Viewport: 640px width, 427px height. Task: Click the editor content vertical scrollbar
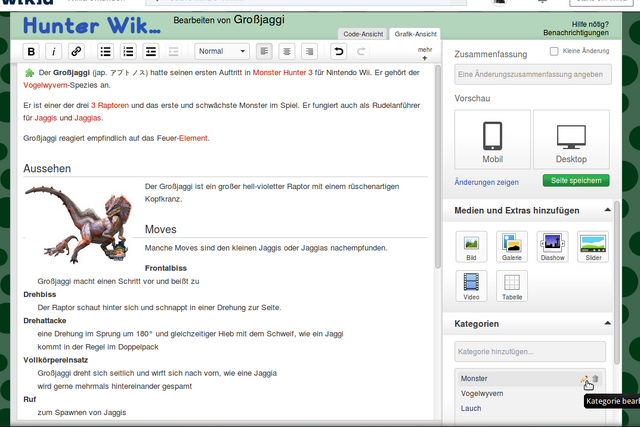438,167
